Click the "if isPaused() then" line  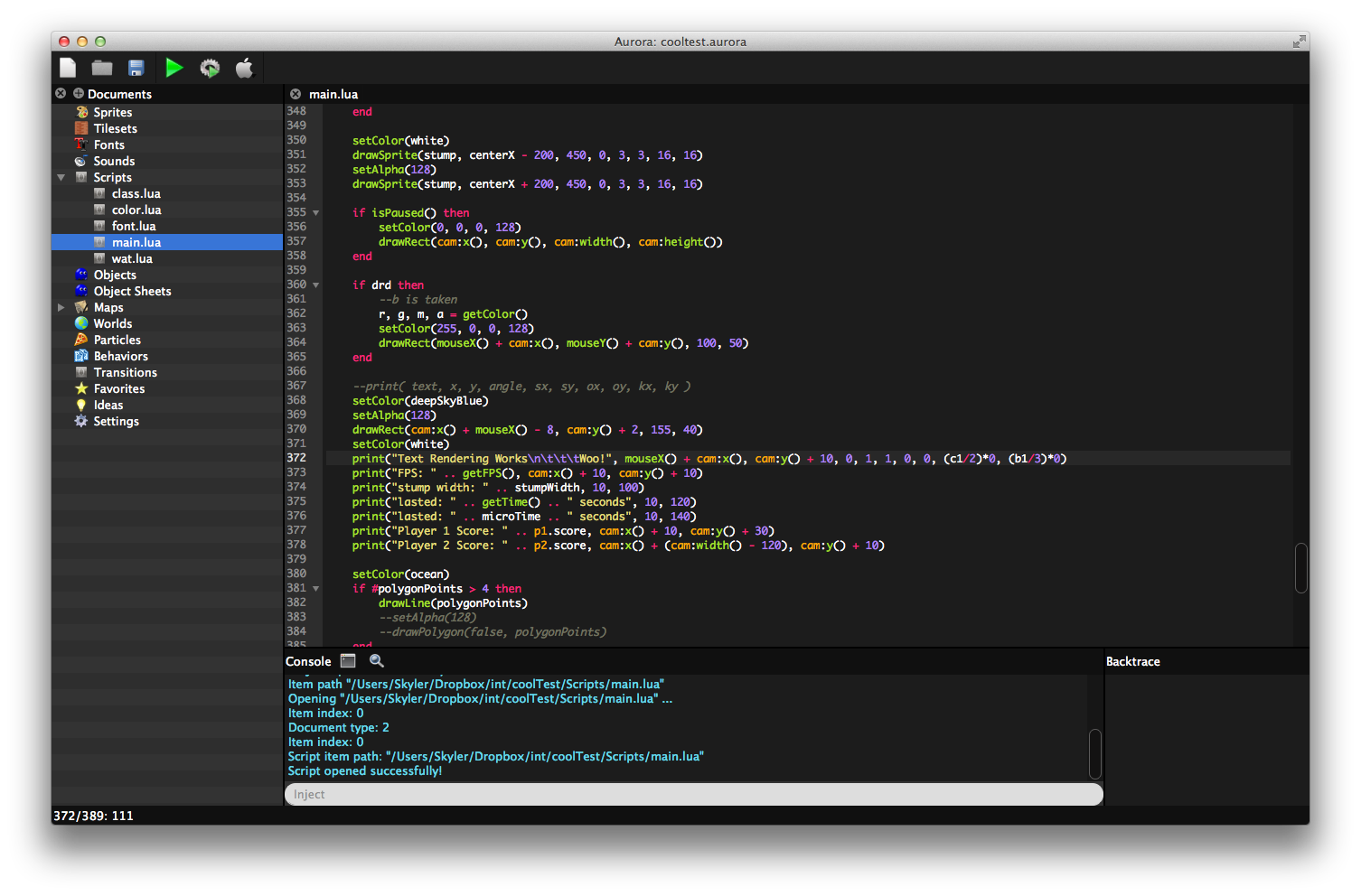[x=411, y=213]
